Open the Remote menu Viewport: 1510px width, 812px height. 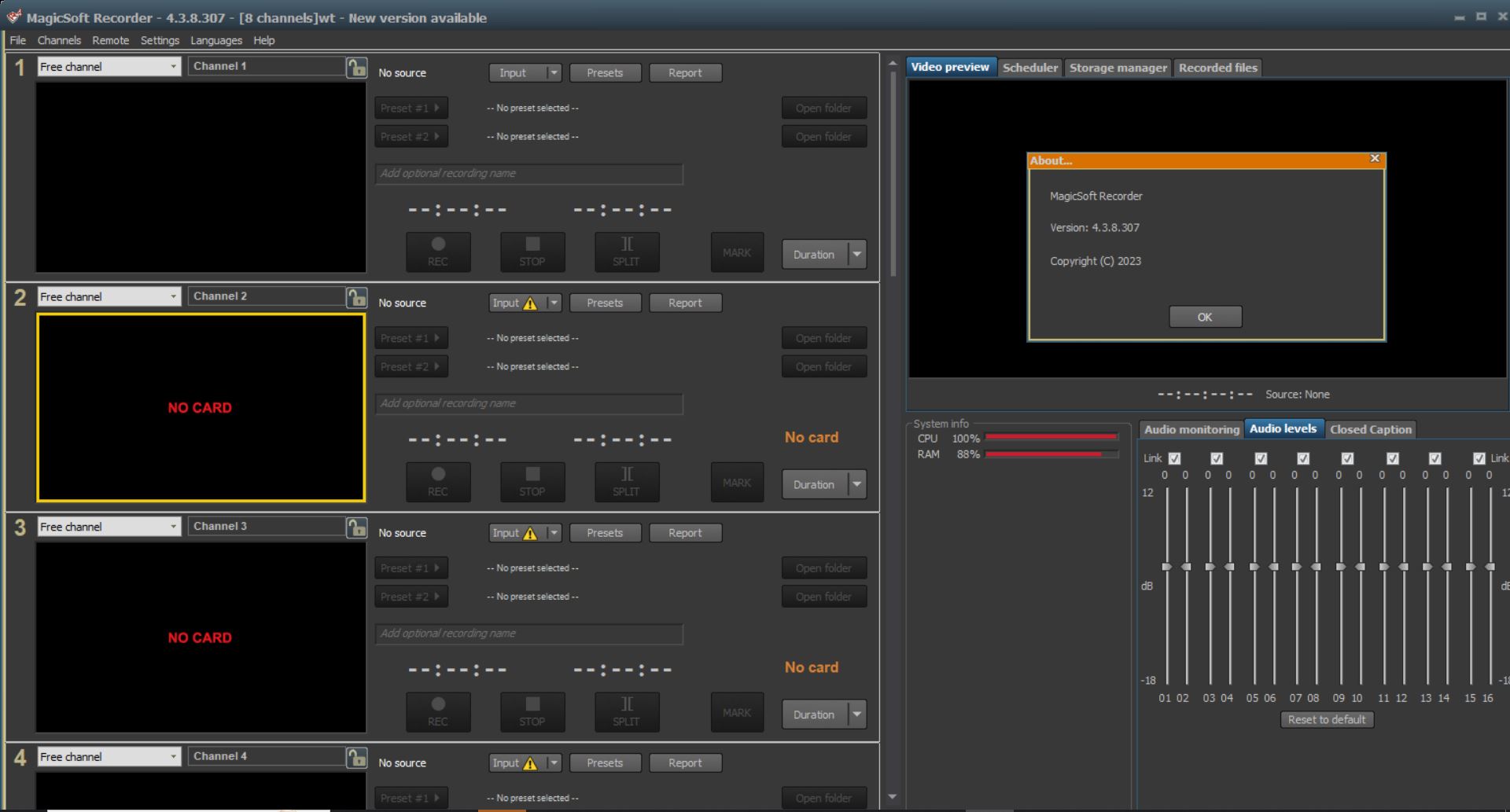[110, 40]
